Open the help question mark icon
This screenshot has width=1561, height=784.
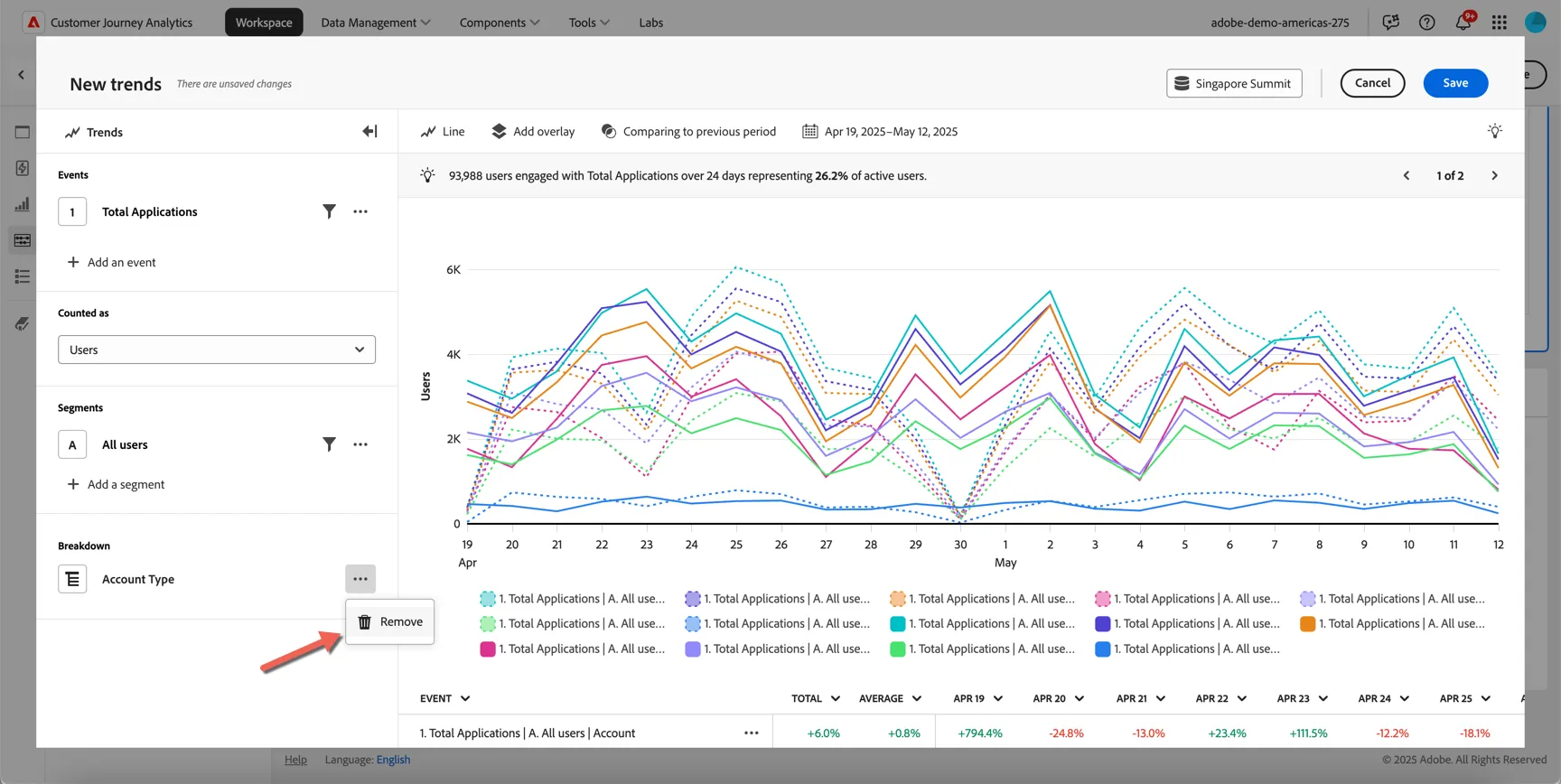(1427, 22)
